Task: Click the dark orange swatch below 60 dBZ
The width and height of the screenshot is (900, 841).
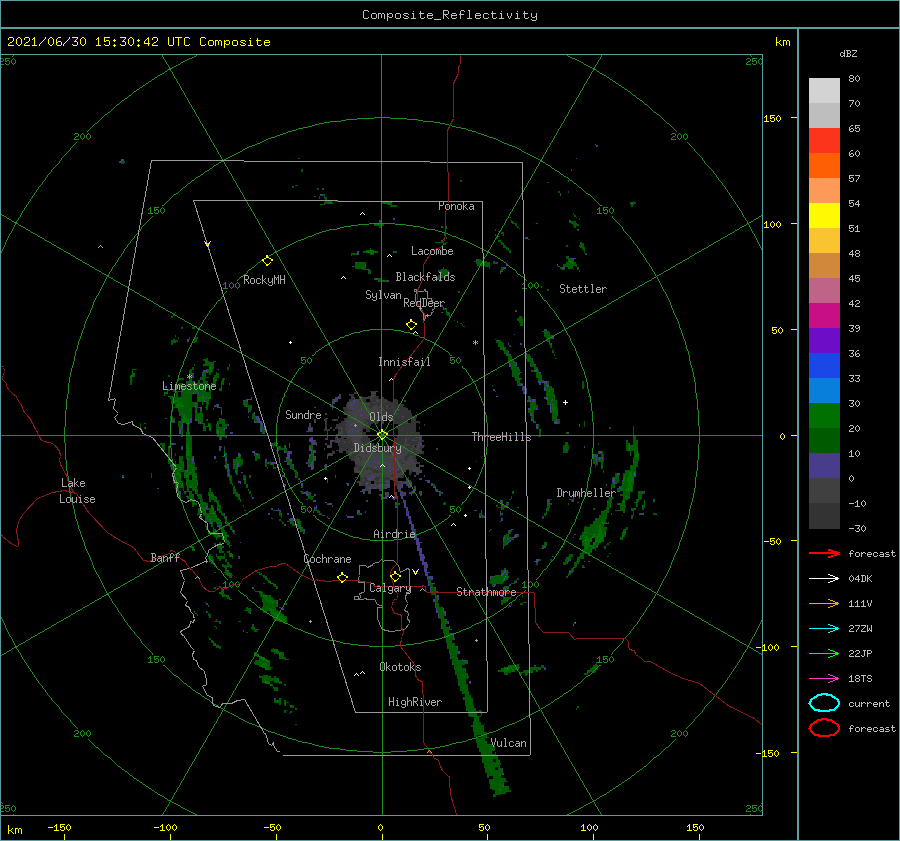Action: [824, 165]
